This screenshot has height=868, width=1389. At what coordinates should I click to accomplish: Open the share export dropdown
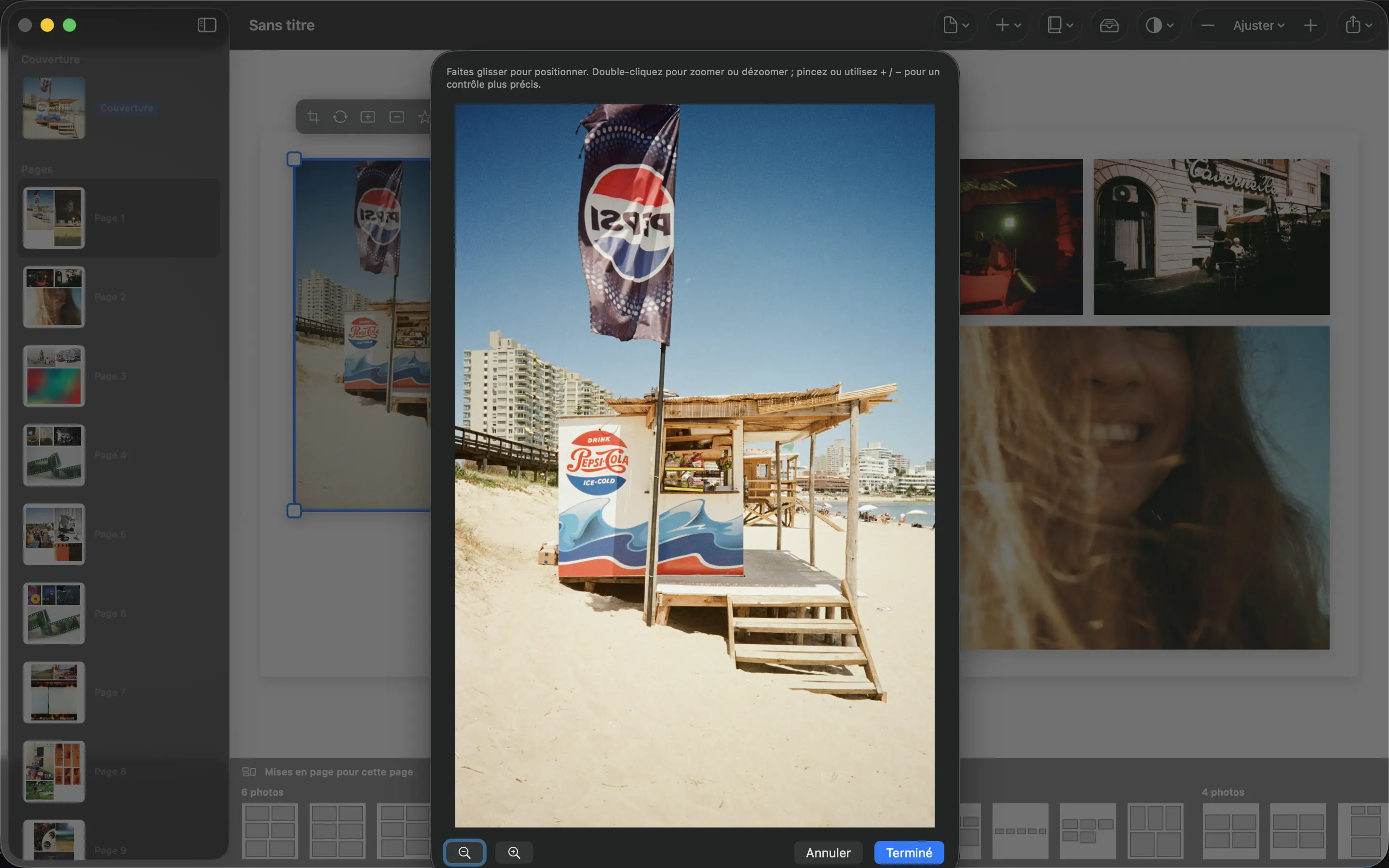click(x=1359, y=25)
